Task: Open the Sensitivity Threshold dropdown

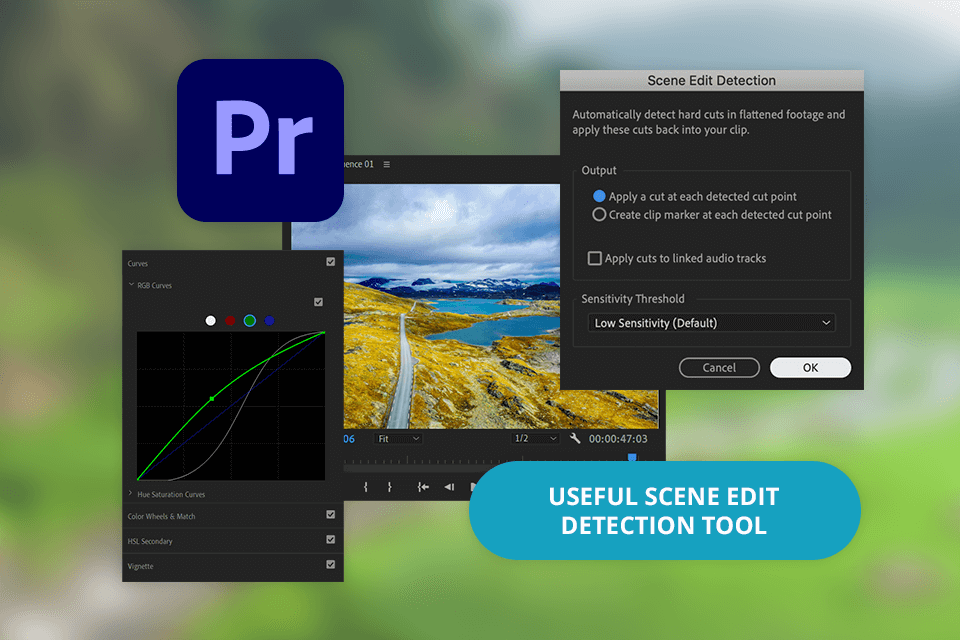Action: 711,323
